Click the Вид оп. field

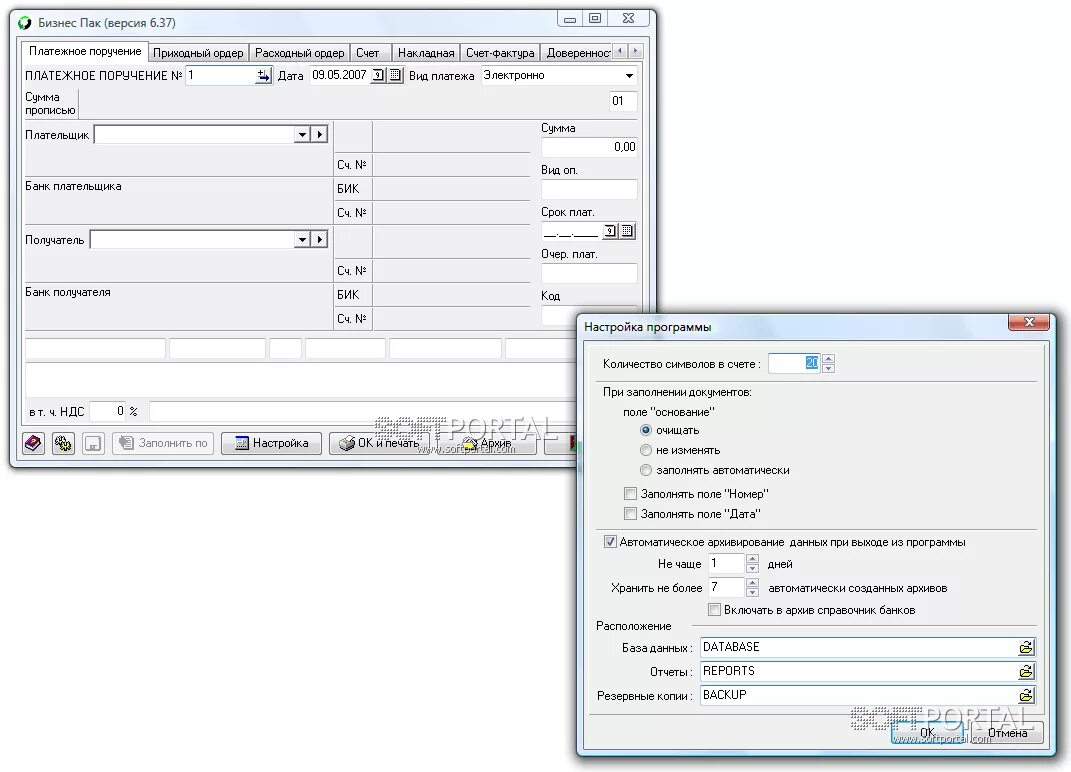(589, 189)
